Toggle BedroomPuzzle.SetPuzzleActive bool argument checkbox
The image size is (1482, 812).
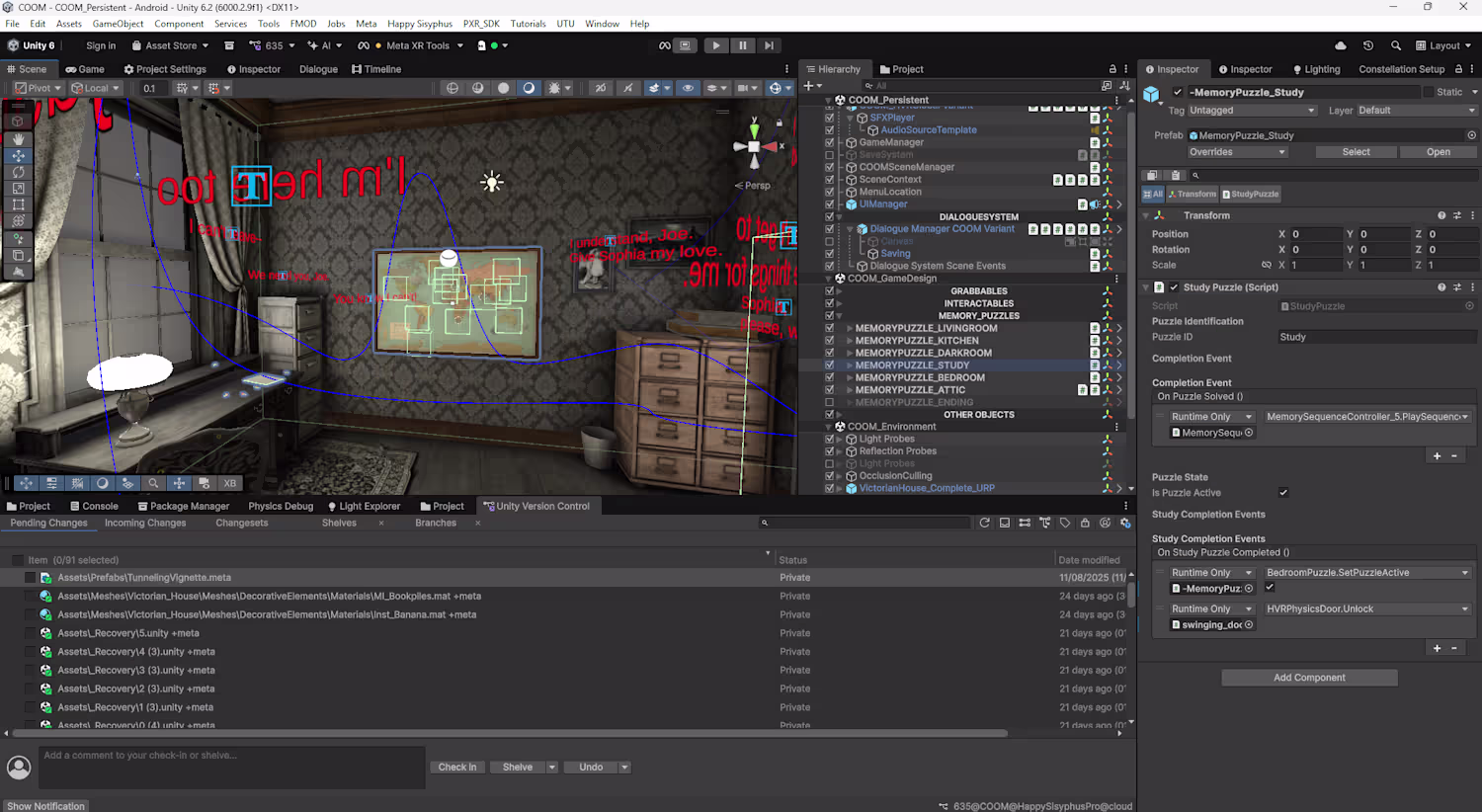coord(1270,588)
